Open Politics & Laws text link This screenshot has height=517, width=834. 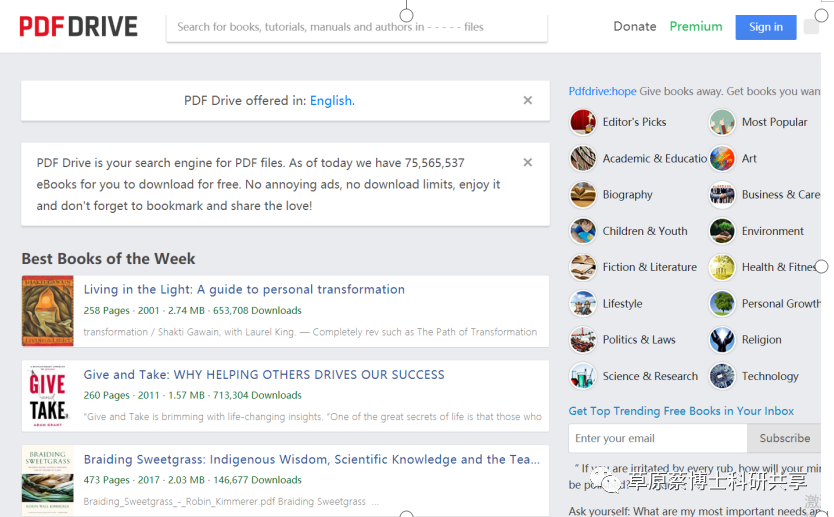(x=639, y=339)
